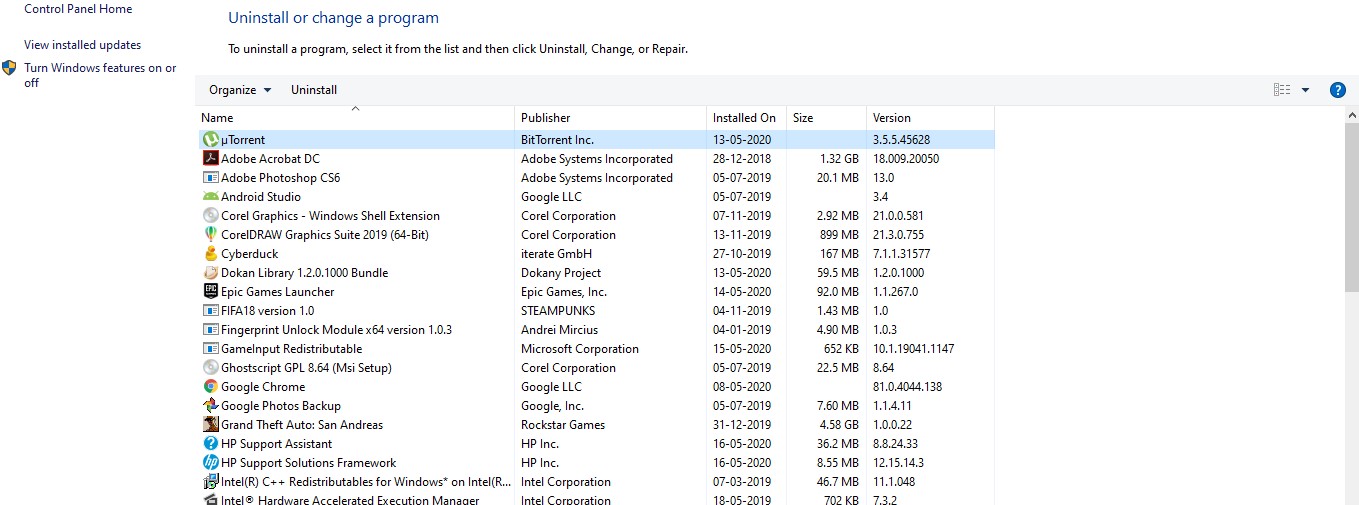Click Rockstar Games publisher cell
Image resolution: width=1359 pixels, height=505 pixels.
tap(563, 425)
